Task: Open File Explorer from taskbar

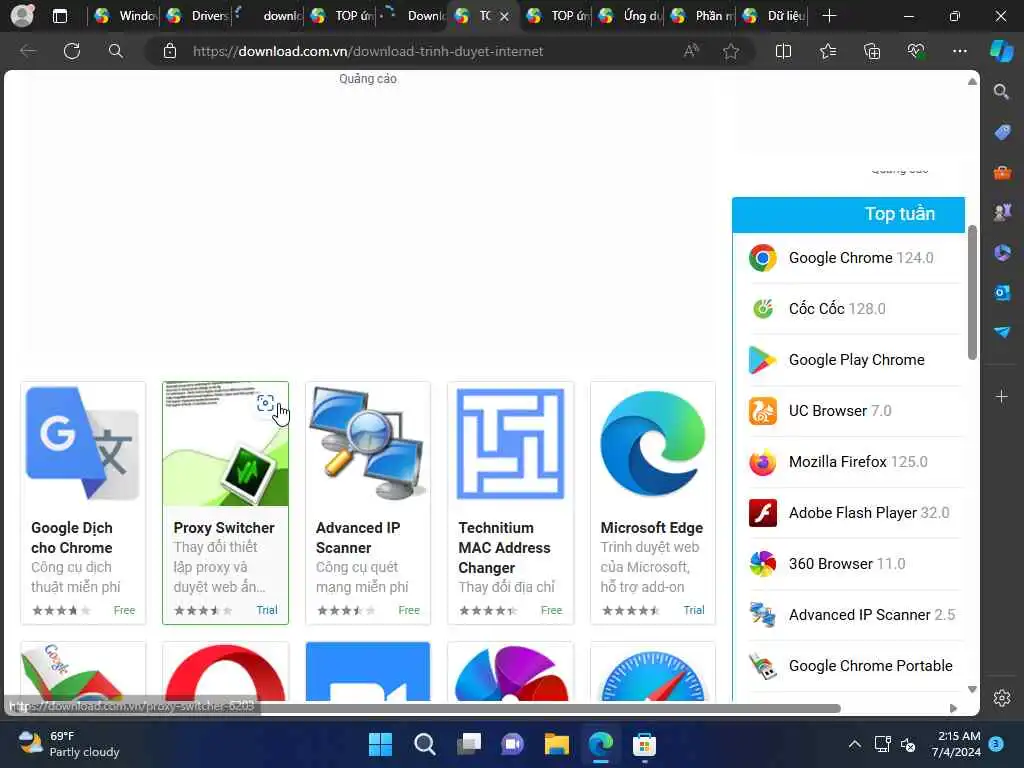Action: (x=556, y=744)
